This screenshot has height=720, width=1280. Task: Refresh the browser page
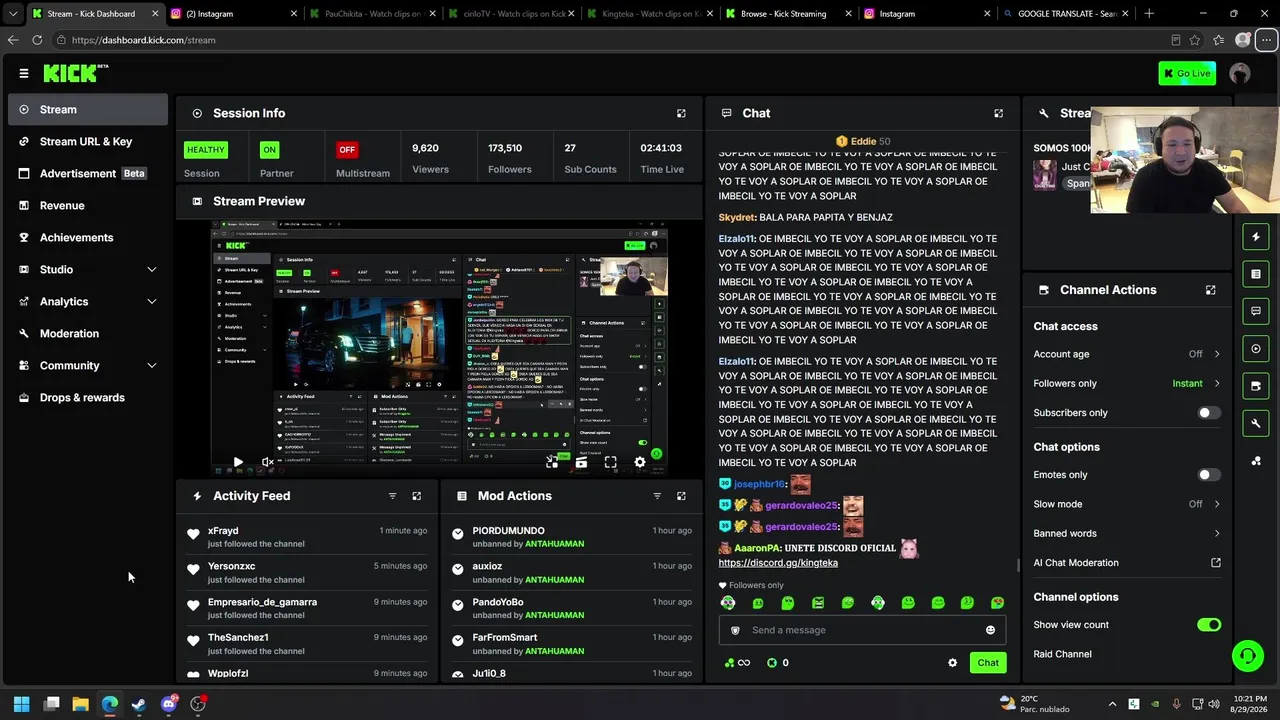37,40
